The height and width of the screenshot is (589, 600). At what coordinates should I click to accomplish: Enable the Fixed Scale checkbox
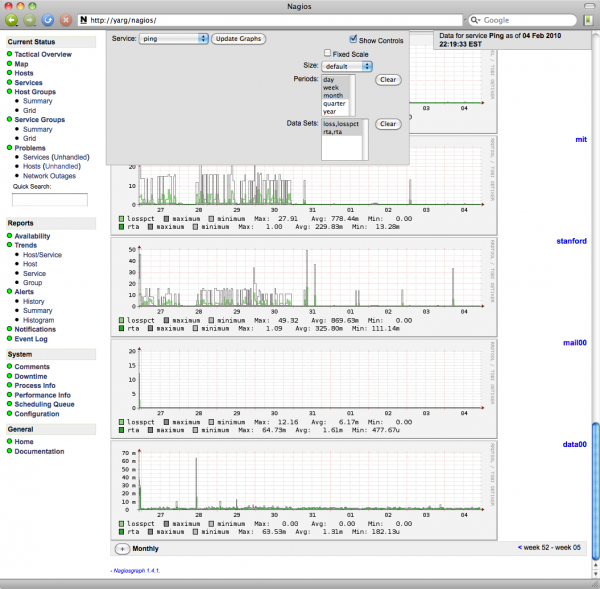327,53
